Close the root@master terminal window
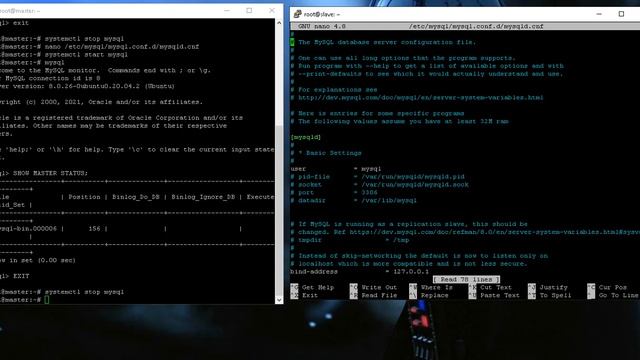This screenshot has height=360, width=640. pos(271,11)
